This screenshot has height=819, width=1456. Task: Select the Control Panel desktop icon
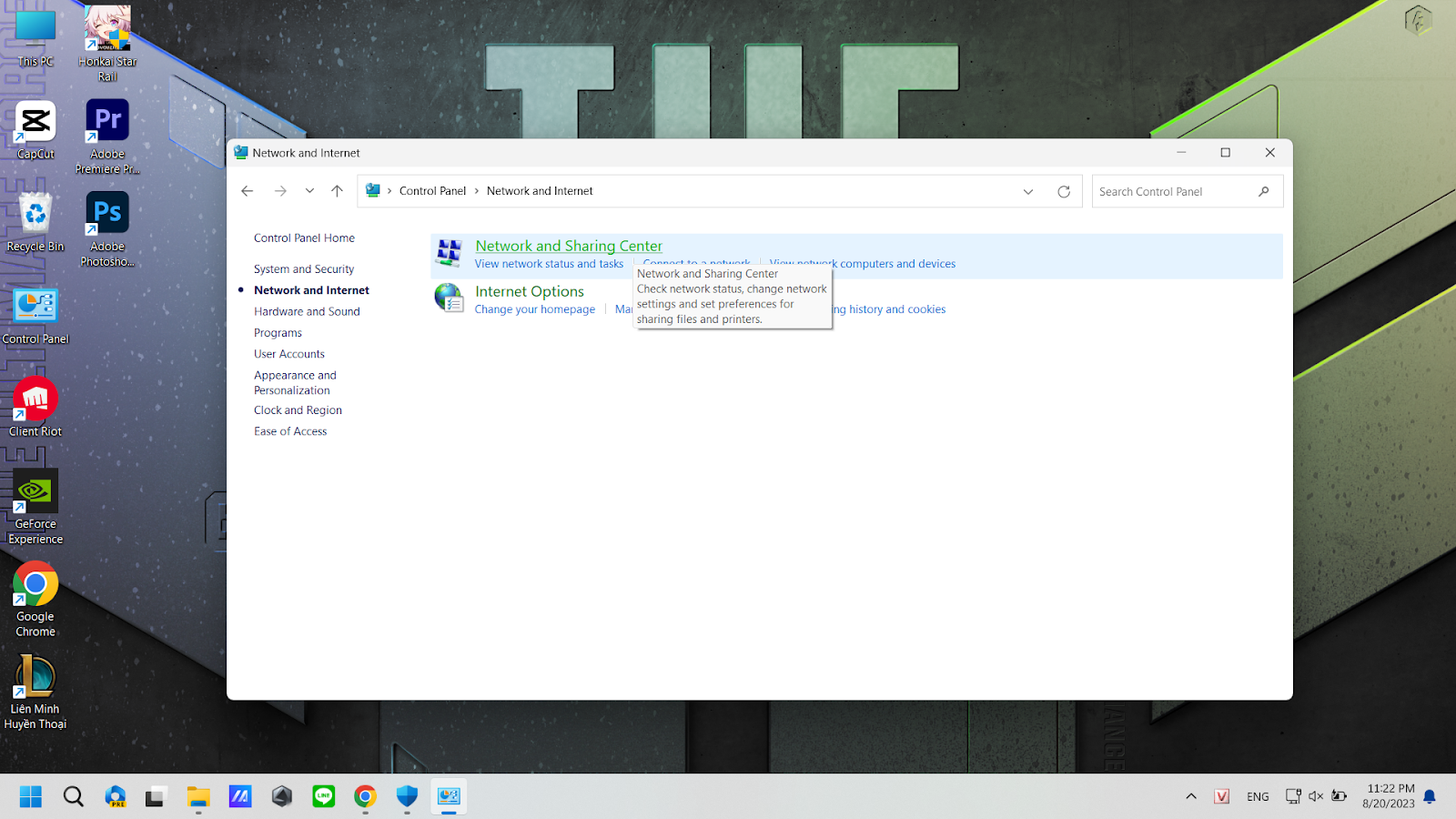(35, 316)
